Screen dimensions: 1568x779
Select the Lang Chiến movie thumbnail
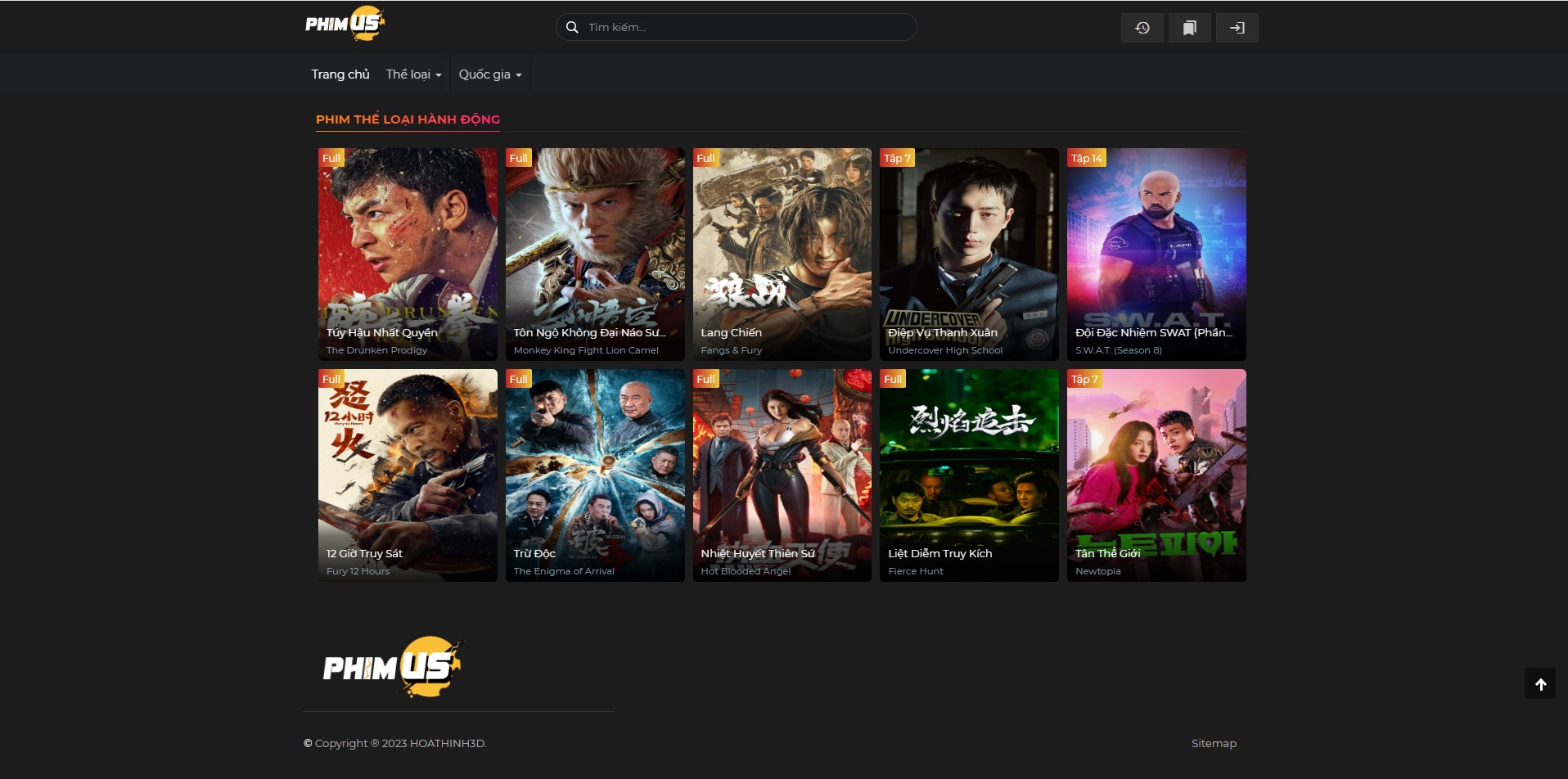coord(782,254)
